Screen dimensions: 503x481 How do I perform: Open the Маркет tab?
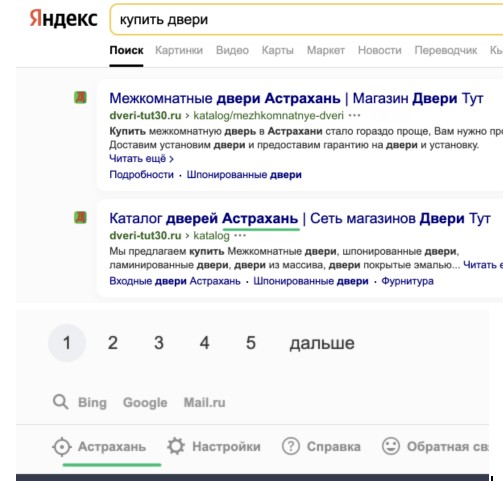[x=326, y=50]
